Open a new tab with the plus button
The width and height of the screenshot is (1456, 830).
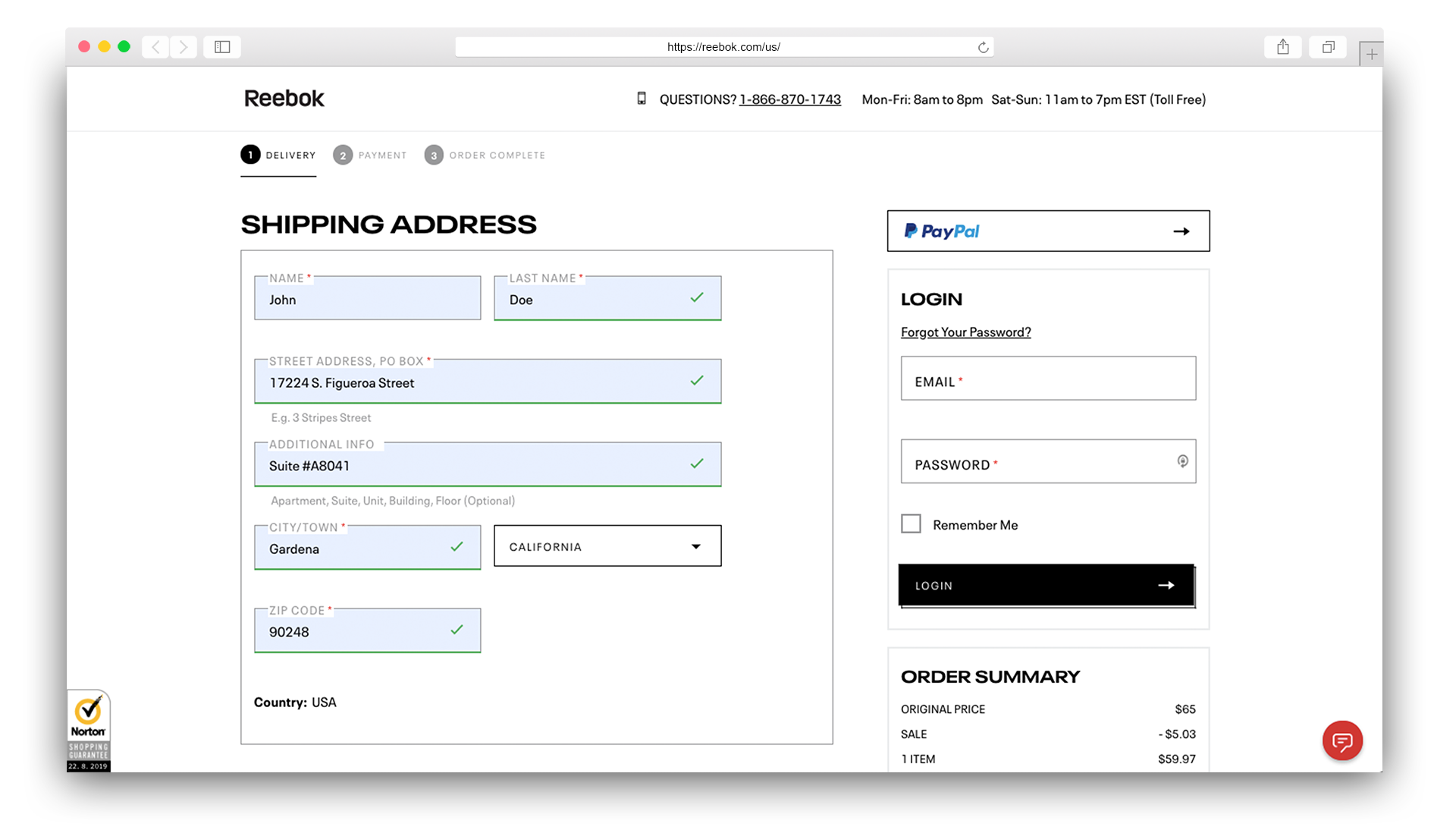pos(1371,53)
